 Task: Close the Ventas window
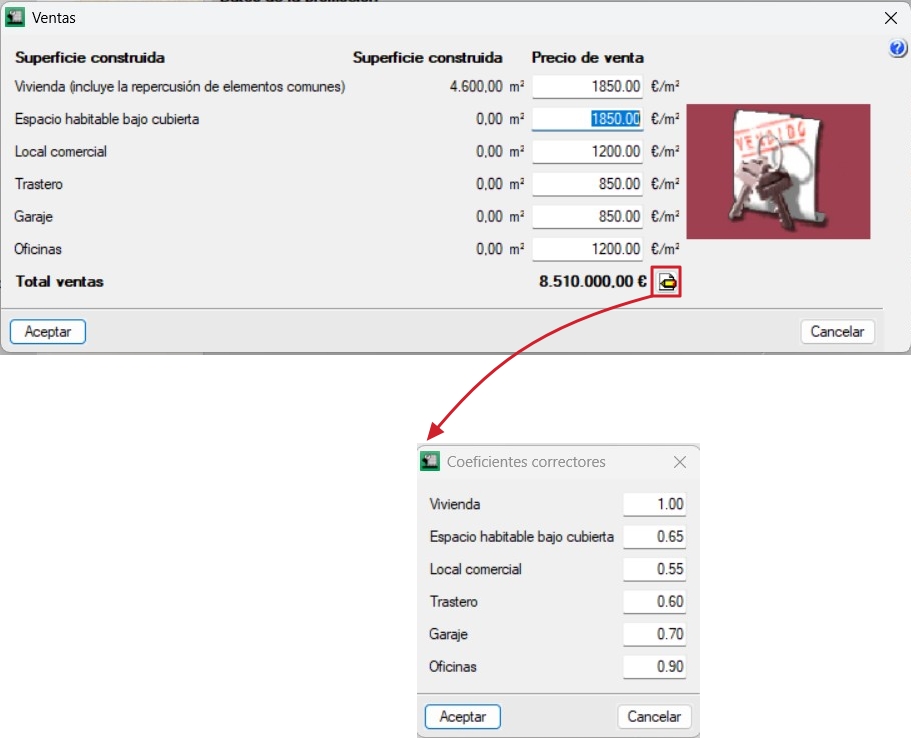tap(891, 18)
